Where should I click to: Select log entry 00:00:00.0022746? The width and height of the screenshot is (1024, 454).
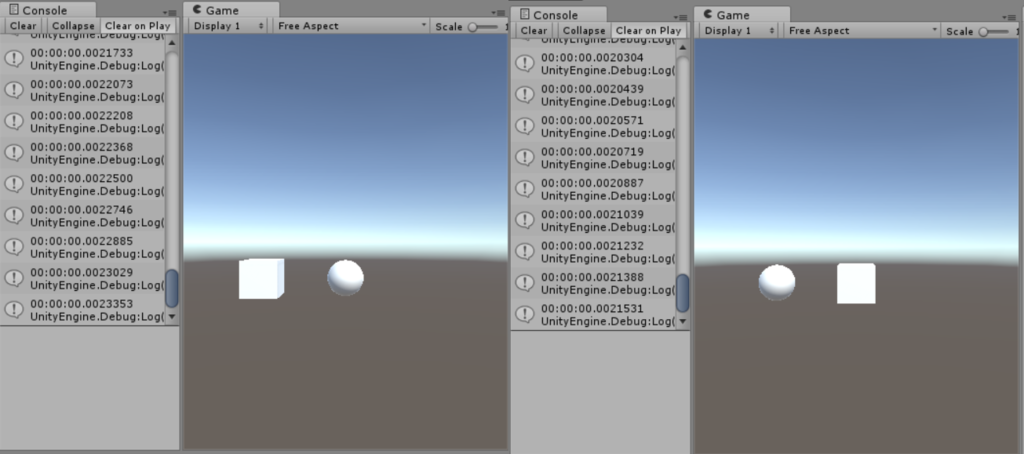coord(83,216)
